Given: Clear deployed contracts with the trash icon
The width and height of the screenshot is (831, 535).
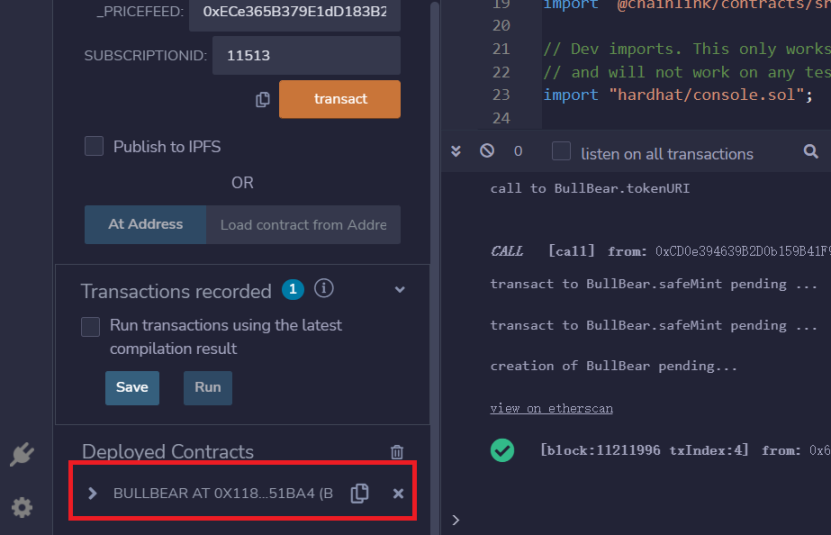Looking at the screenshot, I should pos(397,452).
